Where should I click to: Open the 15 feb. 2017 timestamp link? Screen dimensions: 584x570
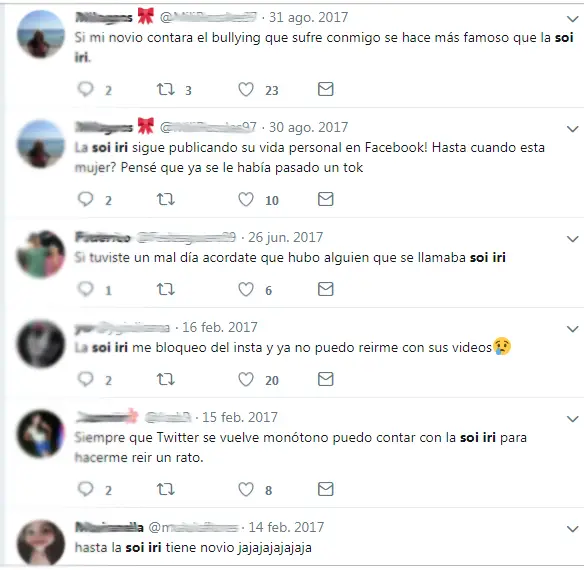(x=240, y=417)
